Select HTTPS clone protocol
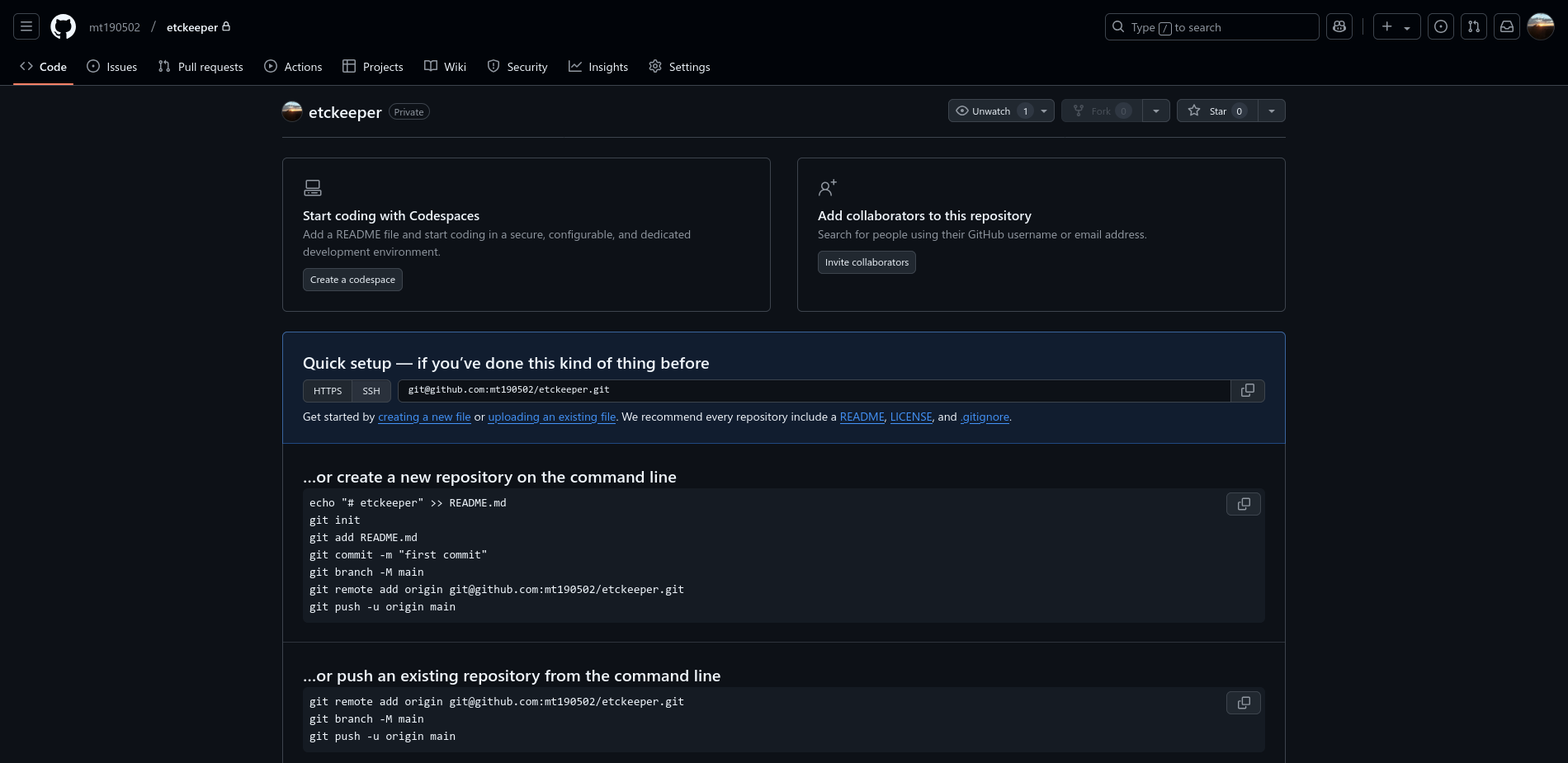Viewport: 1568px width, 763px height. pos(328,391)
